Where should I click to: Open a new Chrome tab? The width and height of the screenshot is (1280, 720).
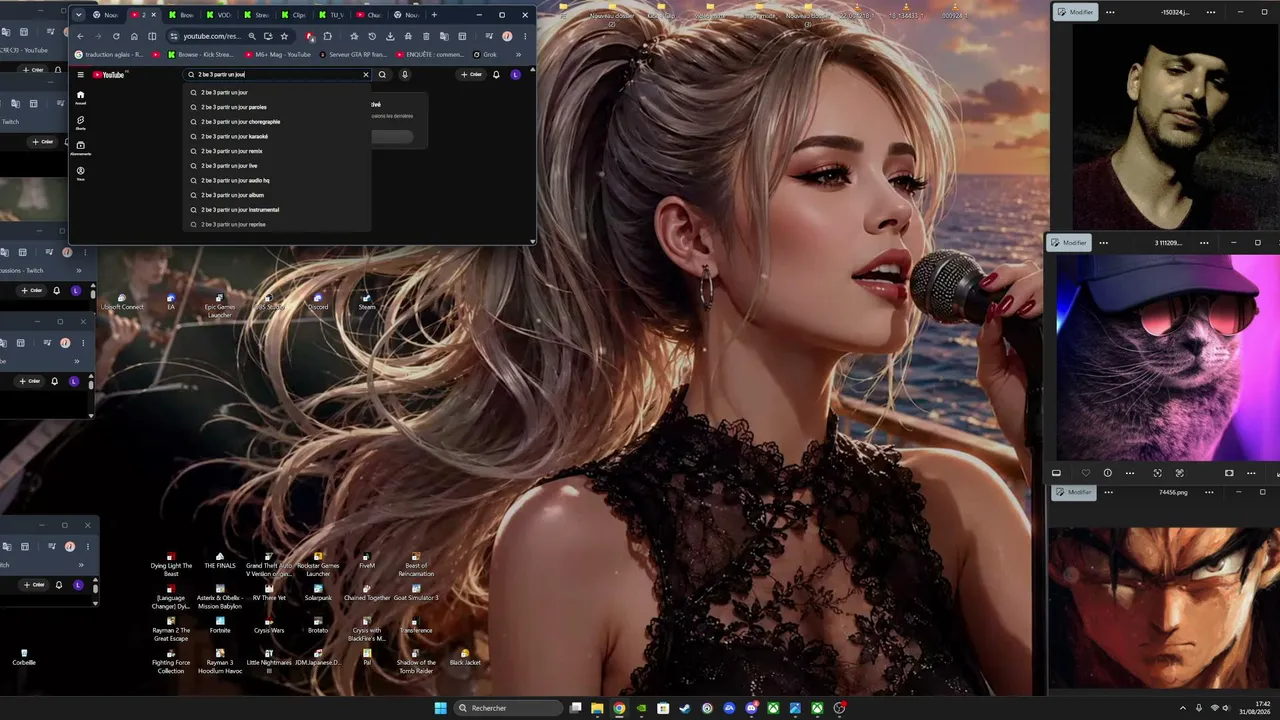pos(434,15)
